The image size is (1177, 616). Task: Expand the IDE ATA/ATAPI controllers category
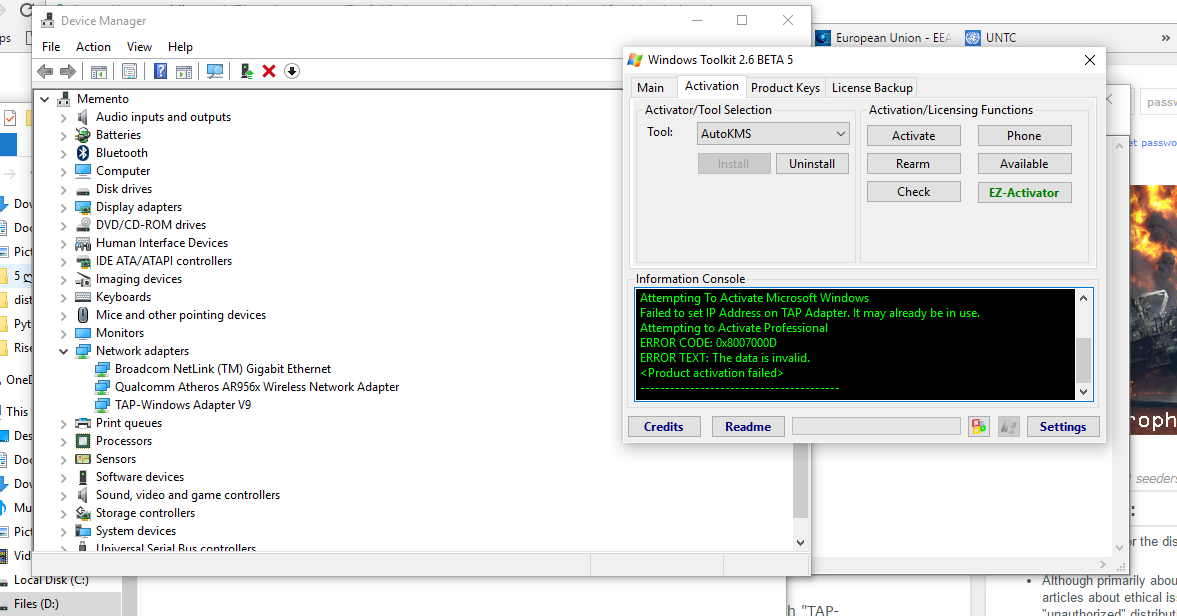point(64,261)
